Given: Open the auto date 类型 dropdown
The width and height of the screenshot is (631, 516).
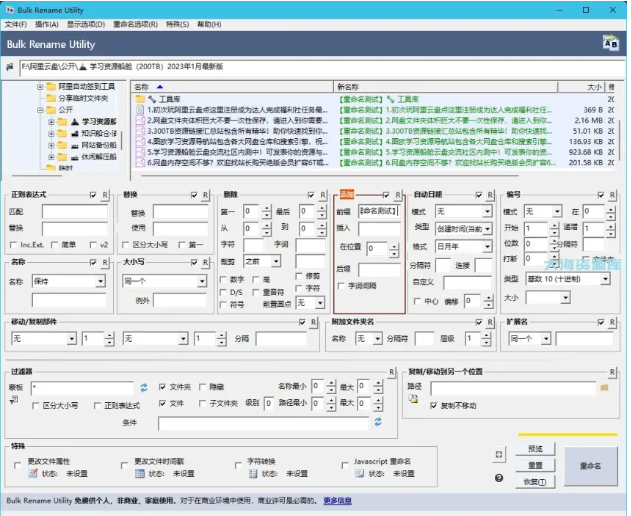Looking at the screenshot, I should tap(462, 229).
